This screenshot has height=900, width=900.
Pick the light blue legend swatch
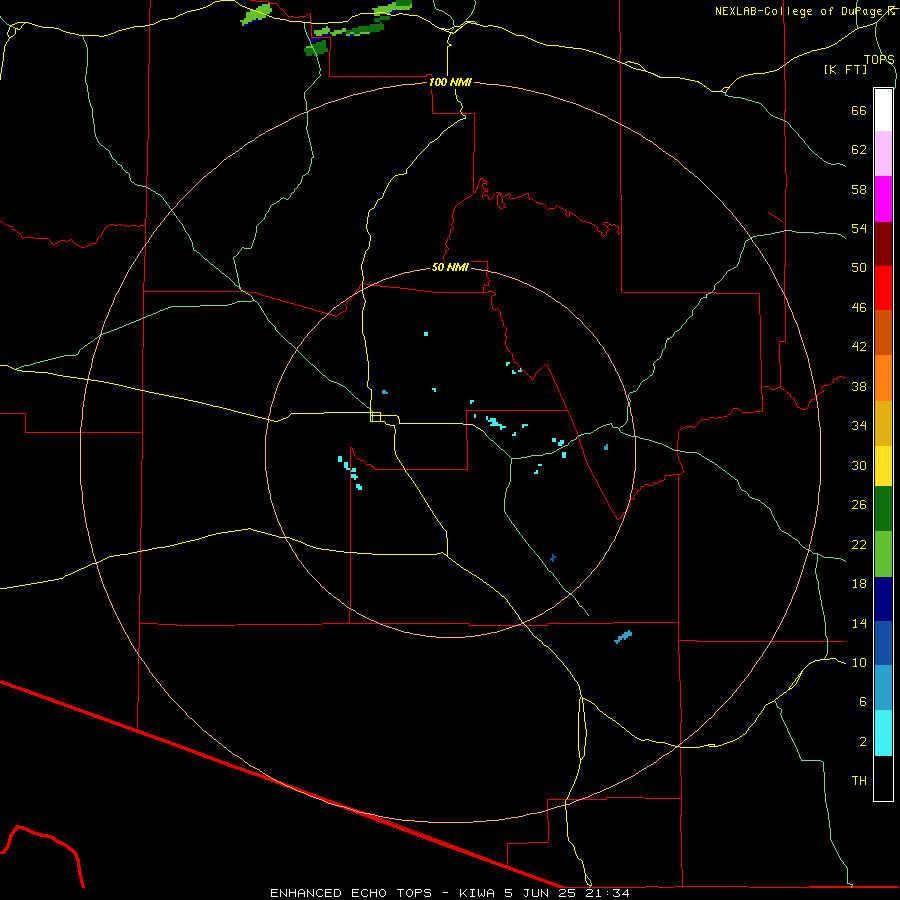[883, 688]
